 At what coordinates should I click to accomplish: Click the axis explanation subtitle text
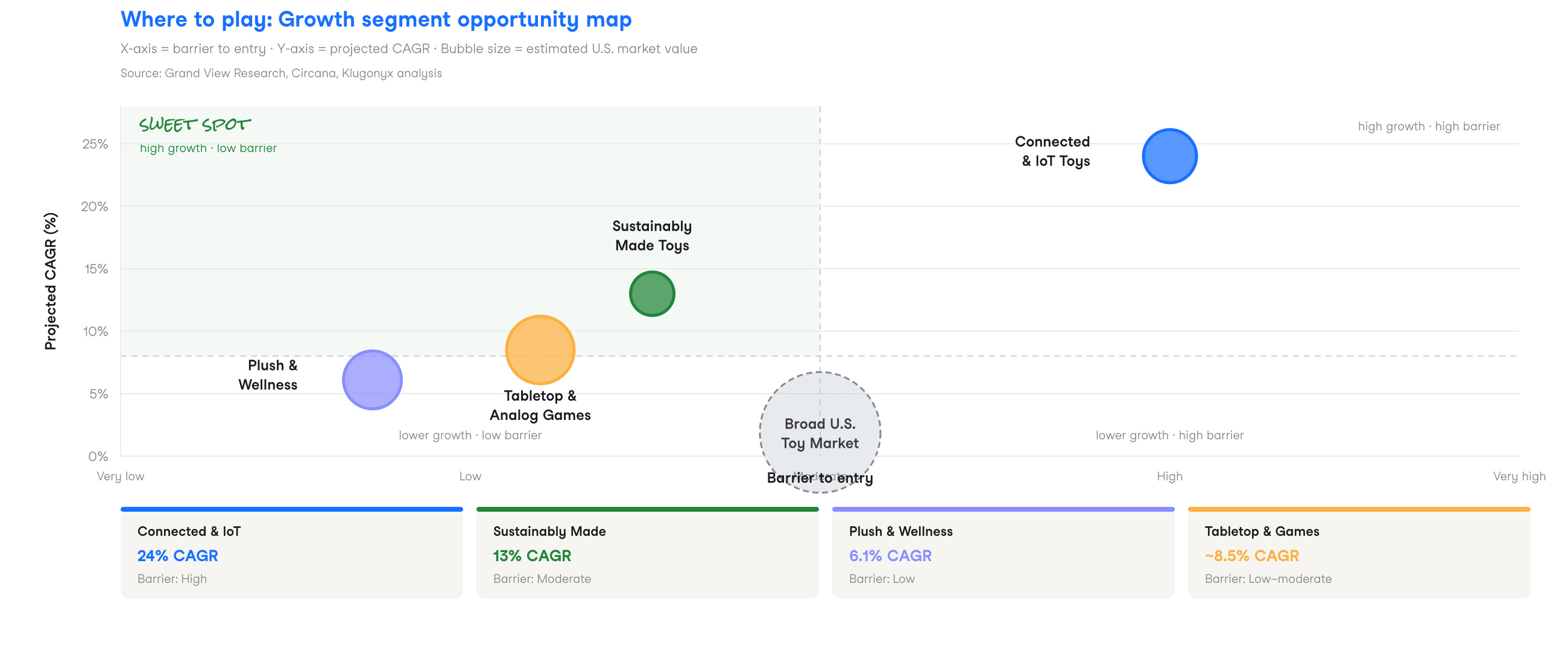click(409, 49)
